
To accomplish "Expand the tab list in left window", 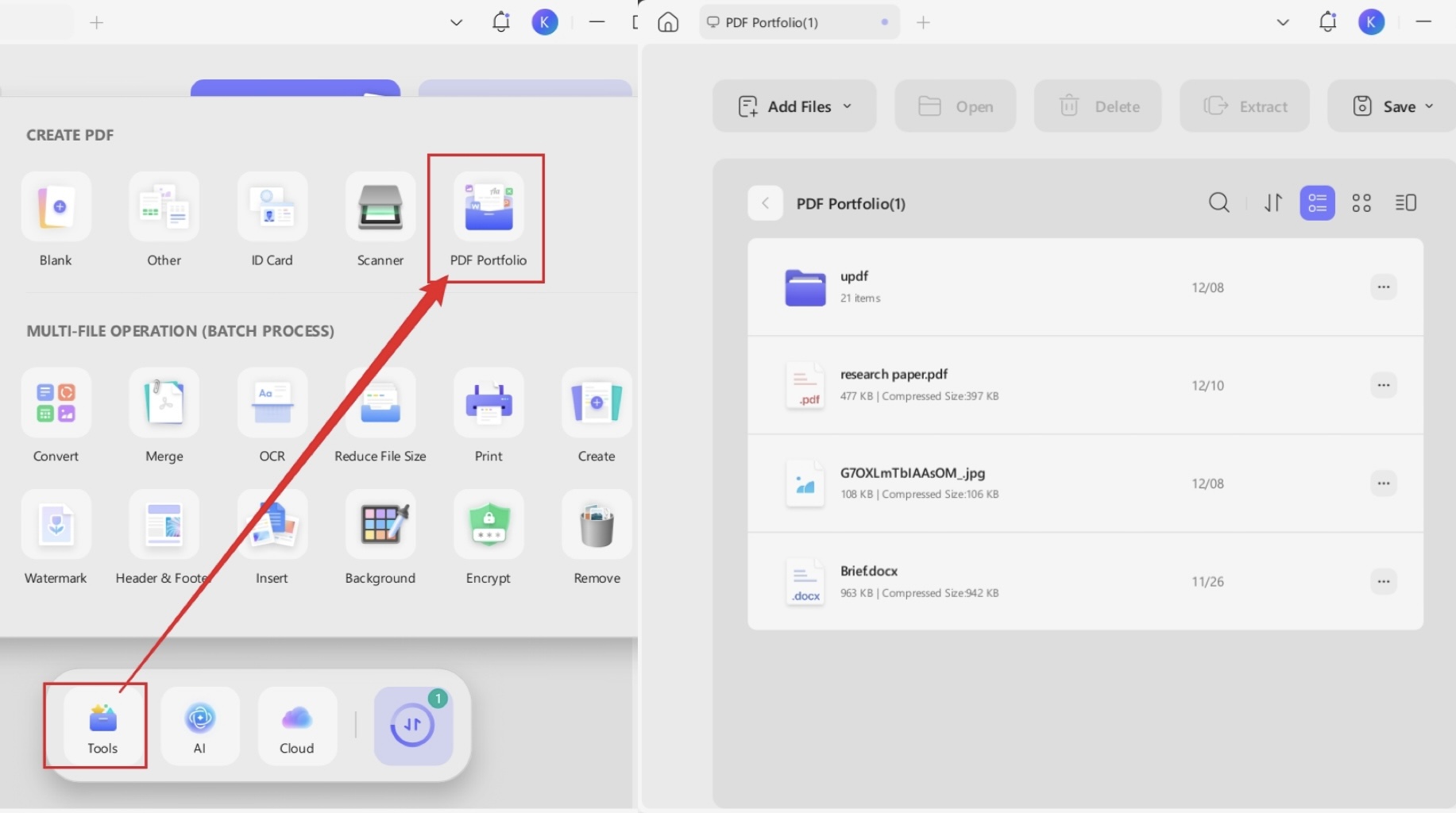I will (x=456, y=22).
